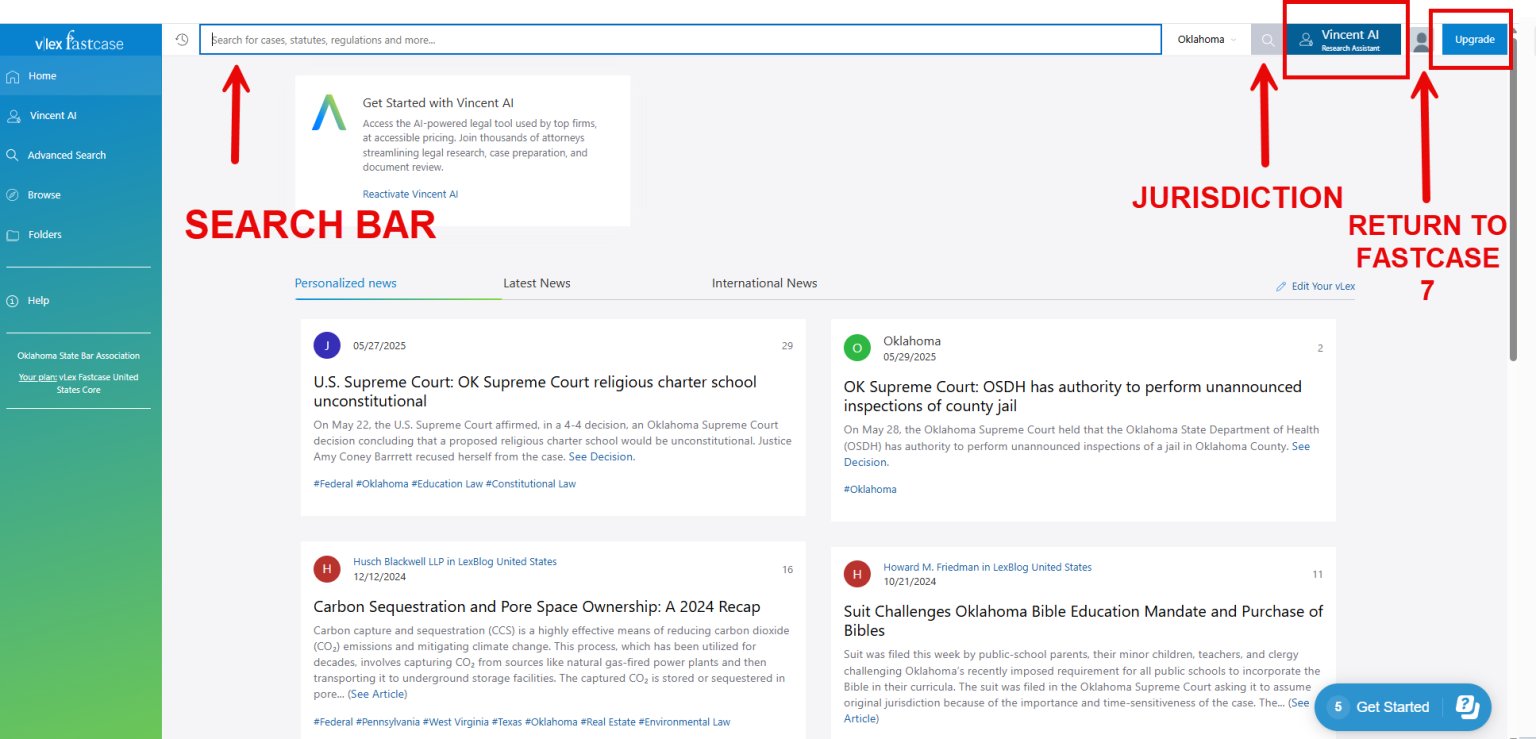This screenshot has height=739, width=1536.
Task: Click the #Education Law tag
Action: point(447,484)
